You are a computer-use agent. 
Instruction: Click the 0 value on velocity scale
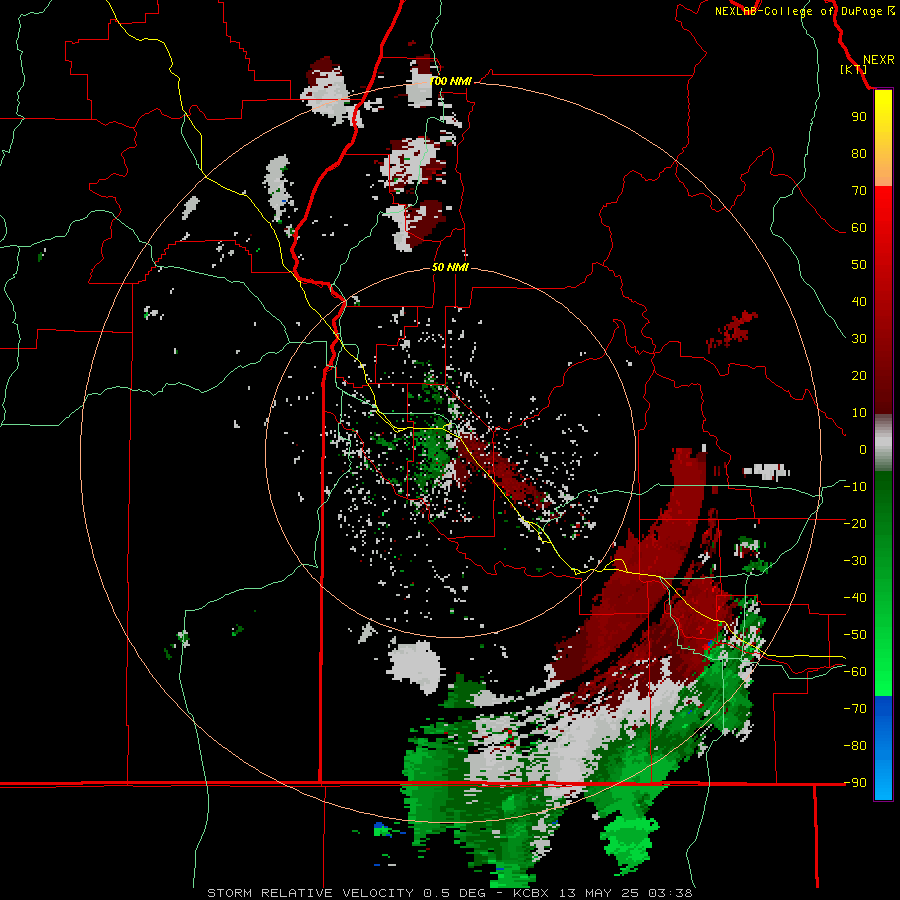[863, 449]
